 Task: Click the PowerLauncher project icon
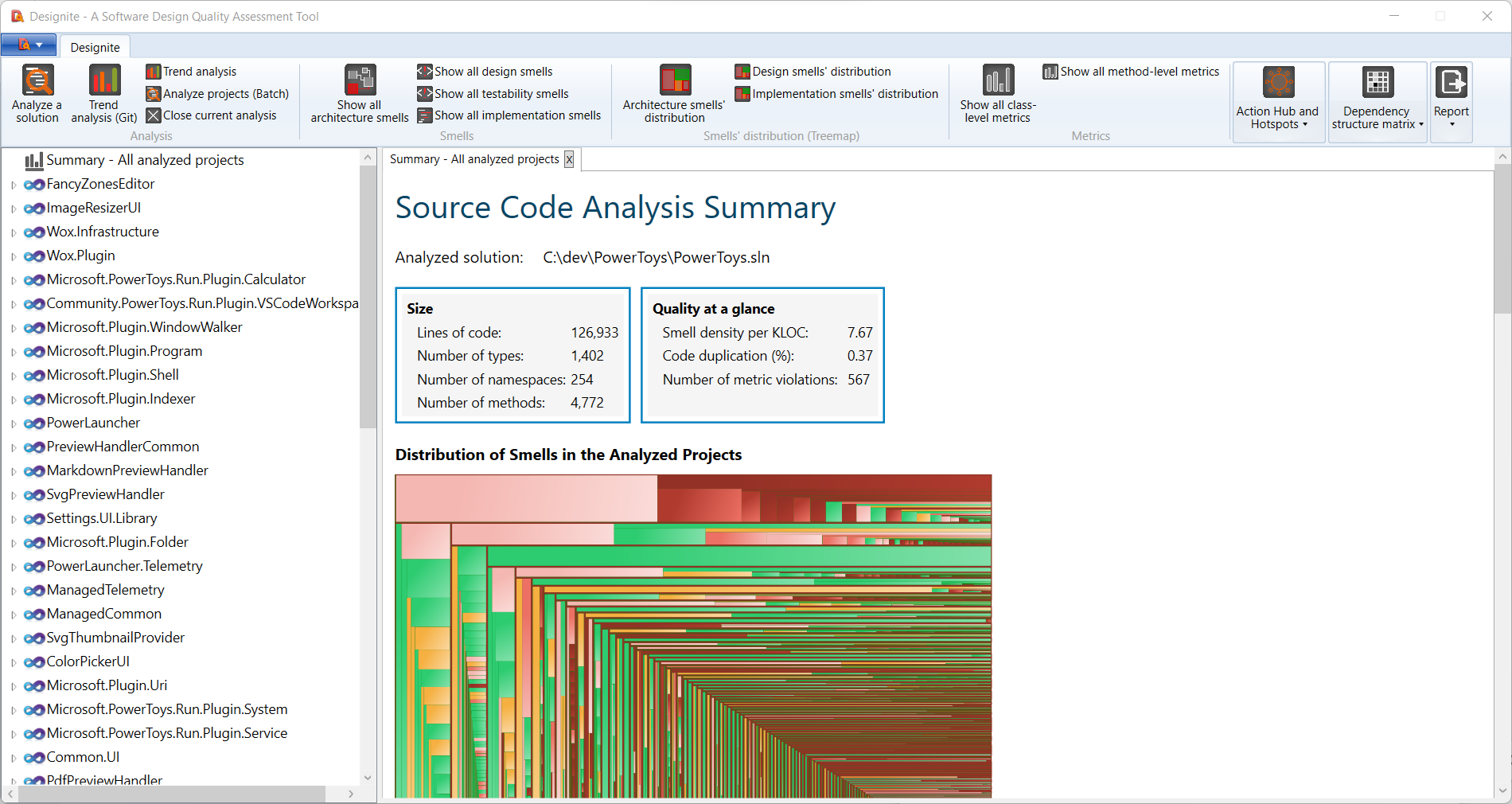pyautogui.click(x=34, y=423)
